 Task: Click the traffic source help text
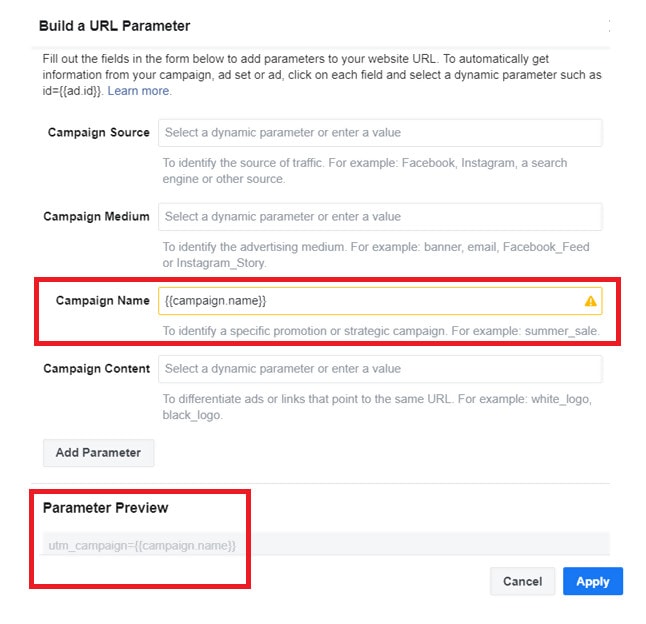click(x=365, y=171)
